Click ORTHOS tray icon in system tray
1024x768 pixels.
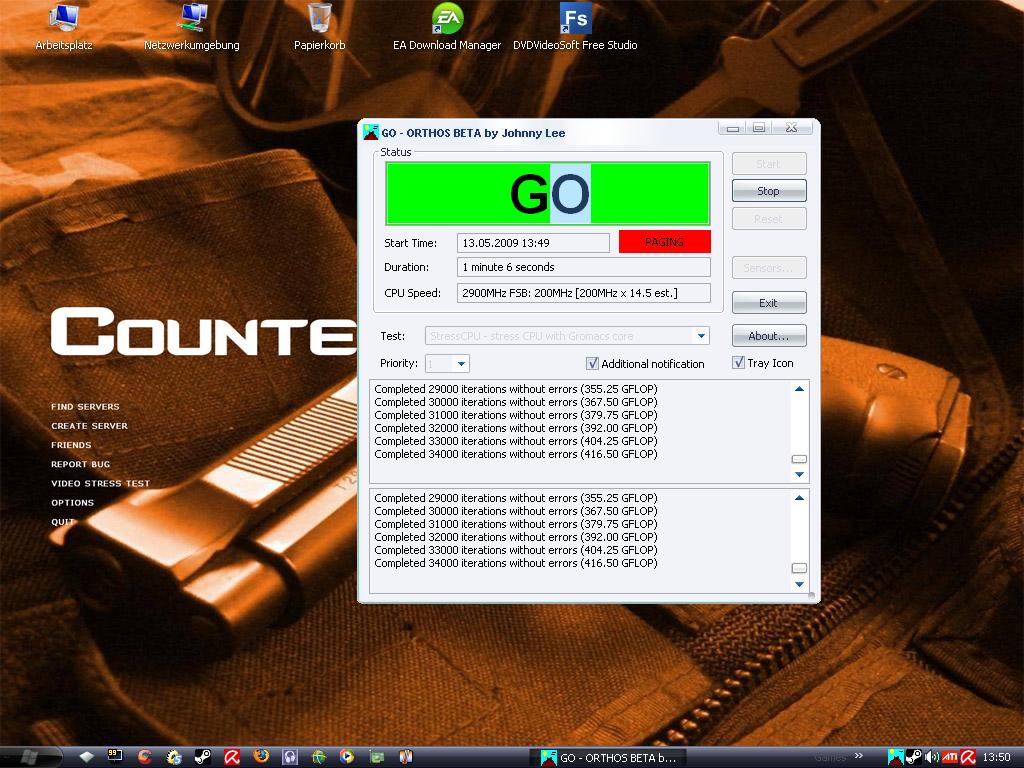895,757
